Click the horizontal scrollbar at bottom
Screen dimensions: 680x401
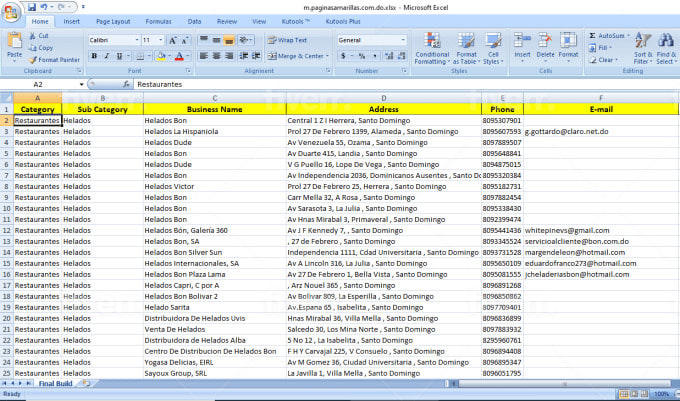click(x=564, y=384)
